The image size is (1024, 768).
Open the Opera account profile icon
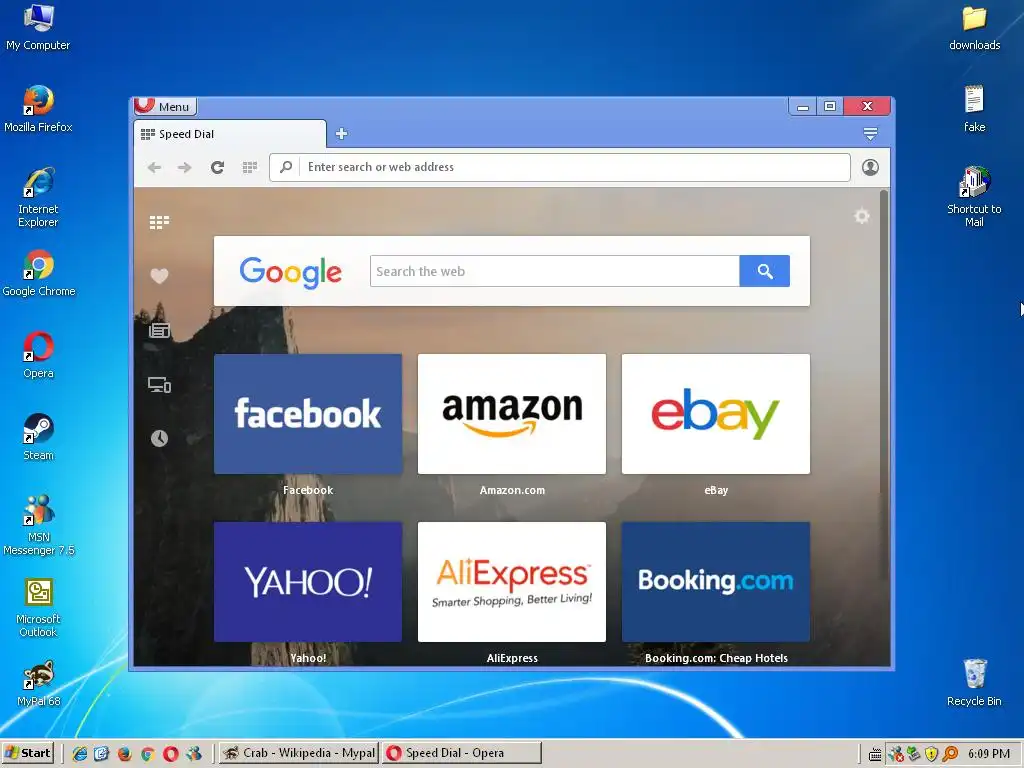coord(870,167)
